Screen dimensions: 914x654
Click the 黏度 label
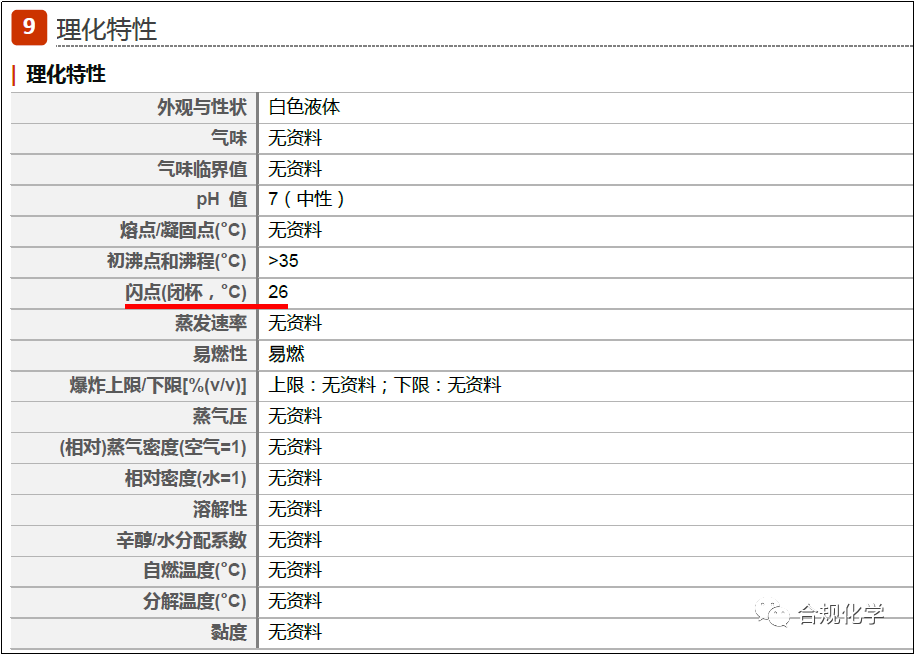[228, 632]
